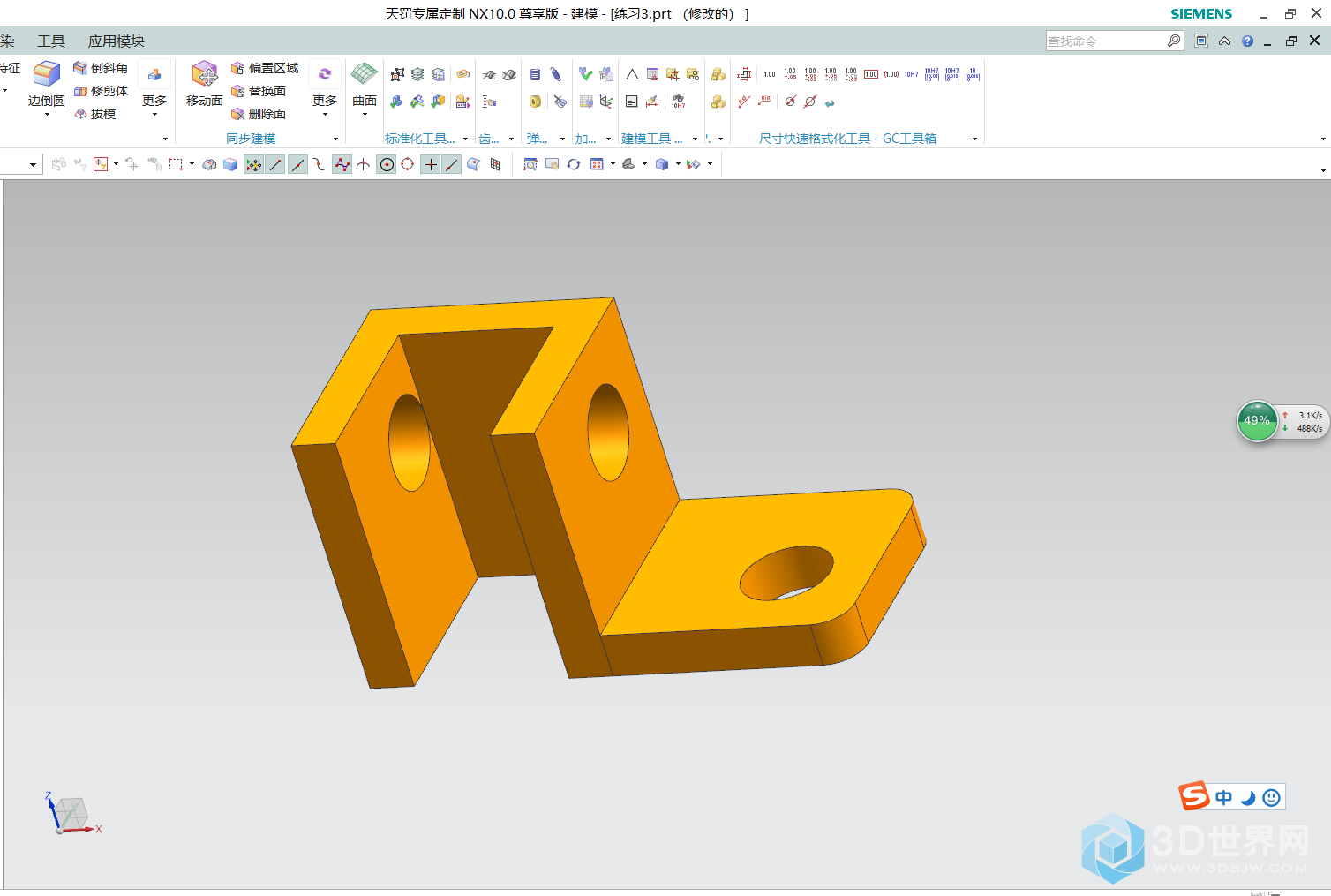Click the 49% network speed floating widget
The height and width of the screenshot is (896, 1331).
point(1282,421)
